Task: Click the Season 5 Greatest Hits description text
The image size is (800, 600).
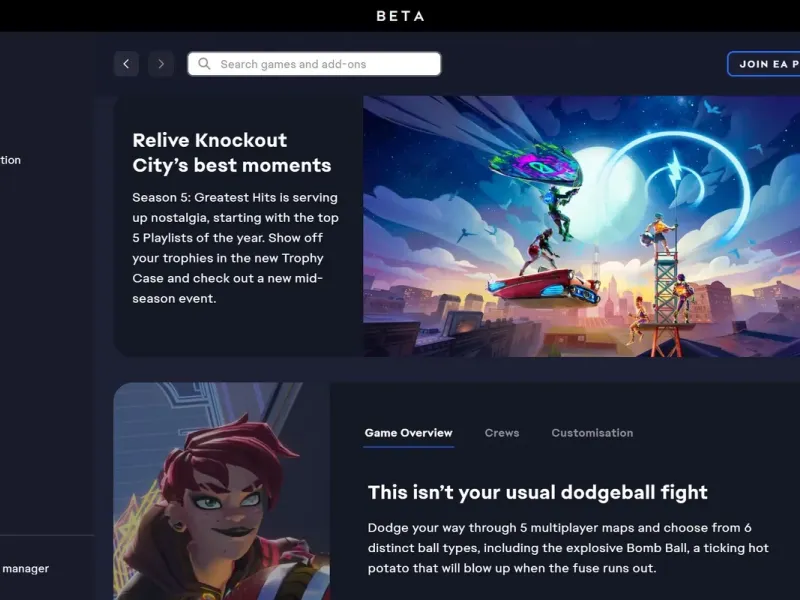Action: click(x=235, y=248)
